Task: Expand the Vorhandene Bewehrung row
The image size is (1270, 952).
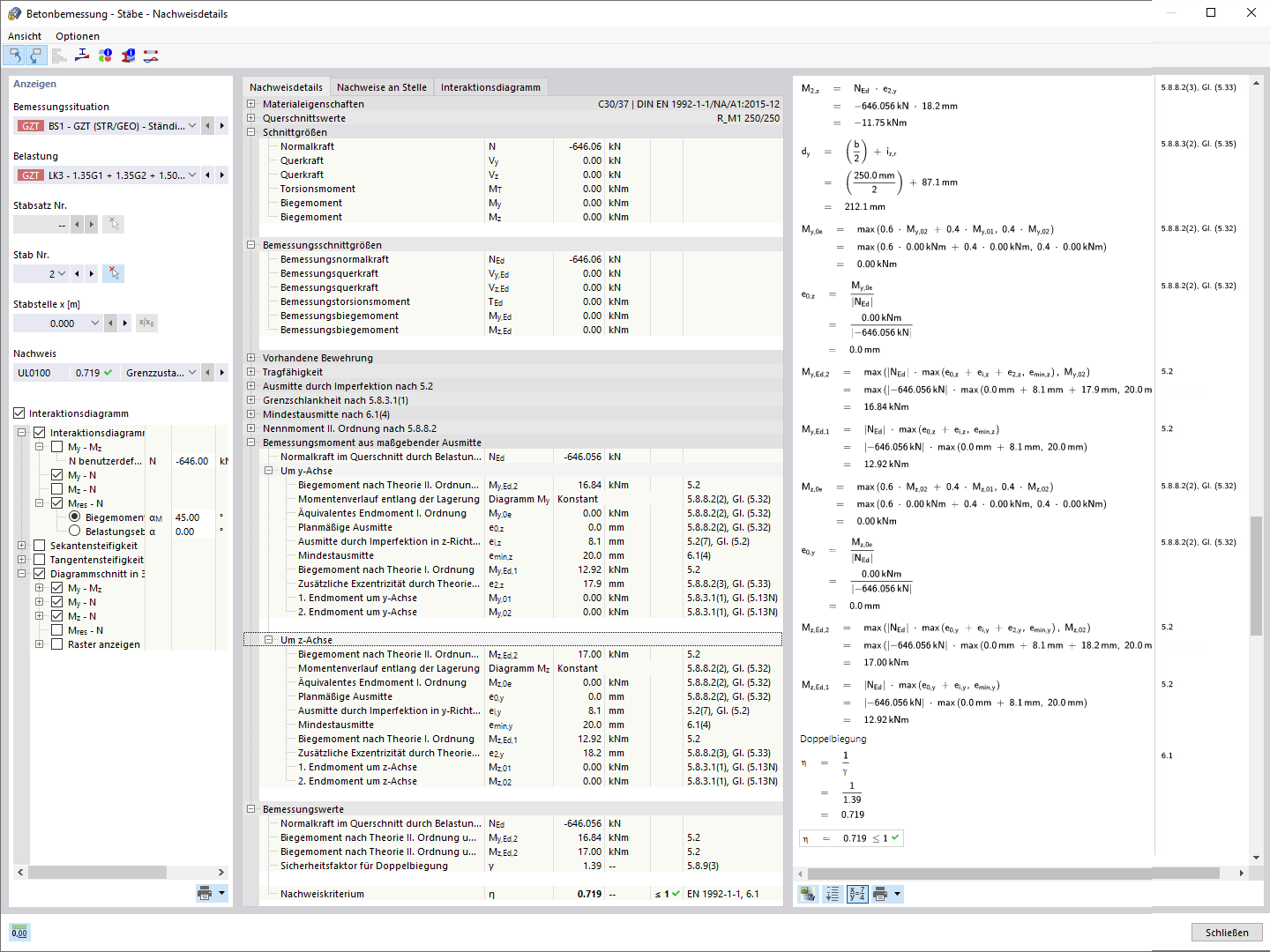Action: [x=250, y=358]
